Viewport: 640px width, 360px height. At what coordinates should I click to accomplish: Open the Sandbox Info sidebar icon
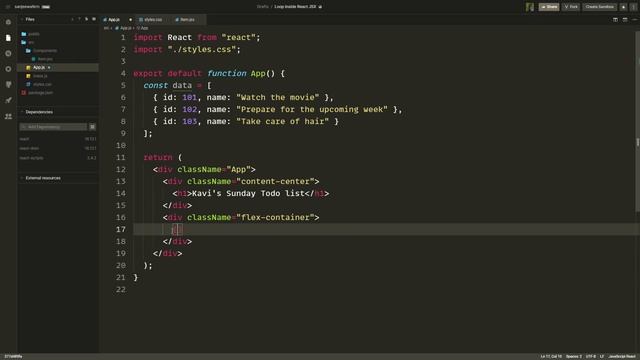pyautogui.click(x=8, y=22)
